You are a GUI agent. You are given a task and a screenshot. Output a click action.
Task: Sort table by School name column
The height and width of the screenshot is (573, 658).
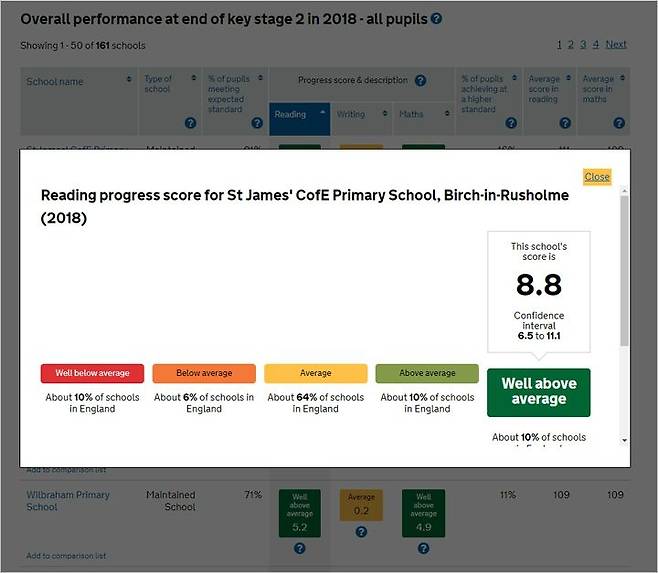coord(129,80)
